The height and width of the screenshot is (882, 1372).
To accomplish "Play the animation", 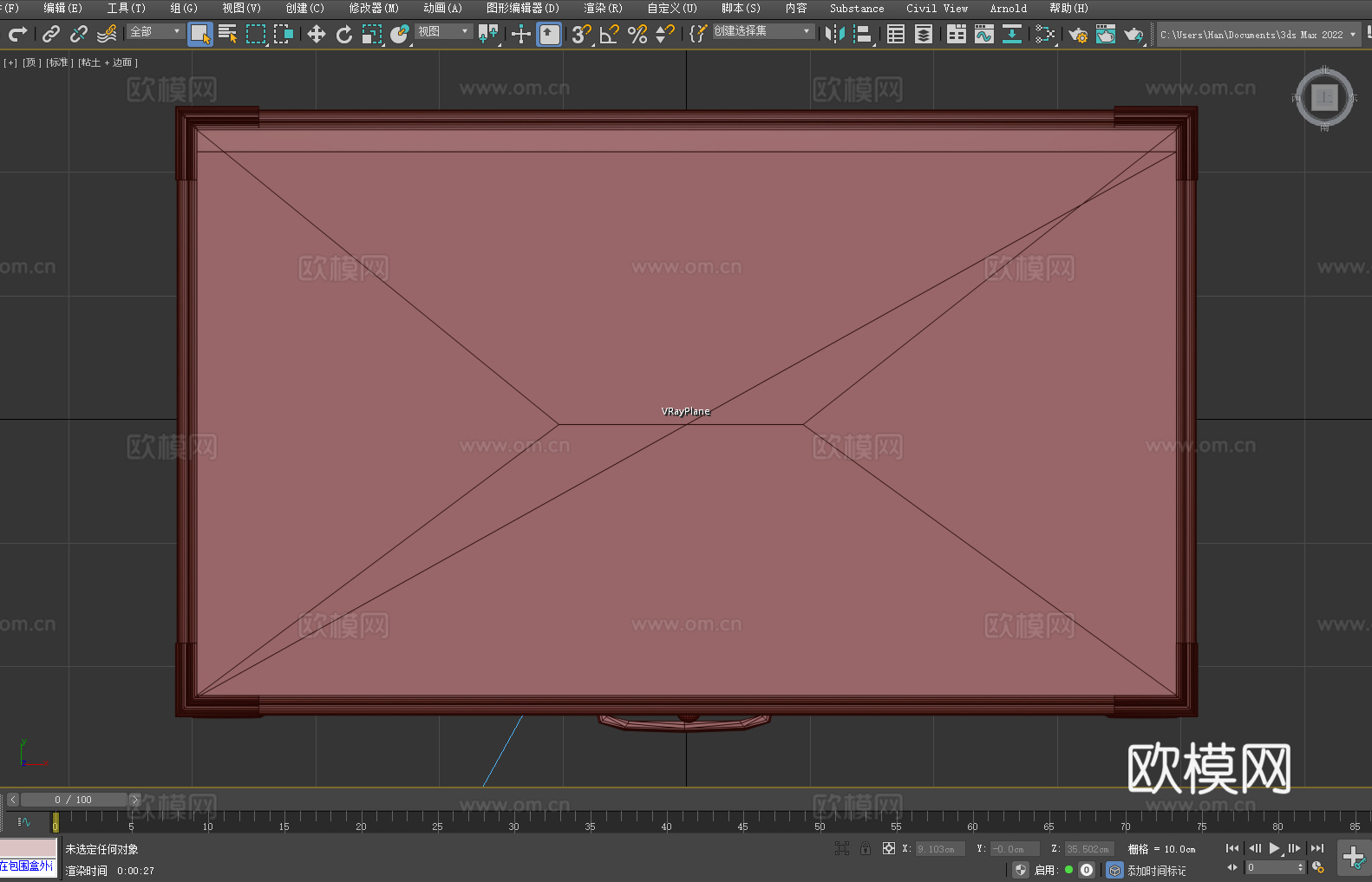I will click(1274, 848).
